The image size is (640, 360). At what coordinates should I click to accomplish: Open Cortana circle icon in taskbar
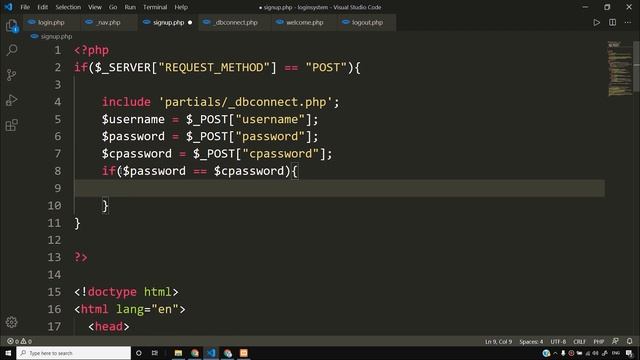click(139, 353)
